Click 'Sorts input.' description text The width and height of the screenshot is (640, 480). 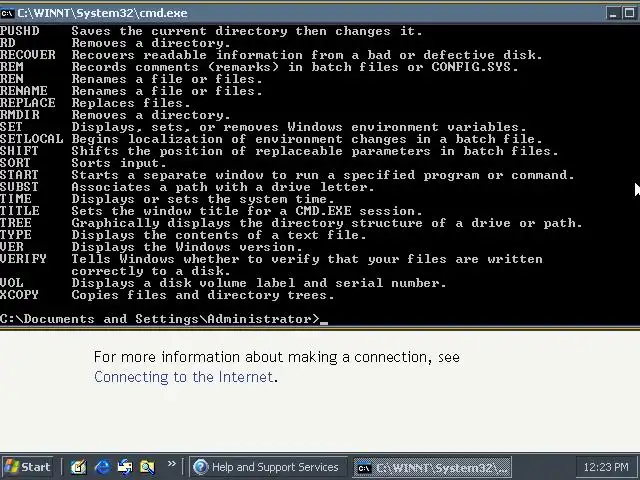coord(119,163)
